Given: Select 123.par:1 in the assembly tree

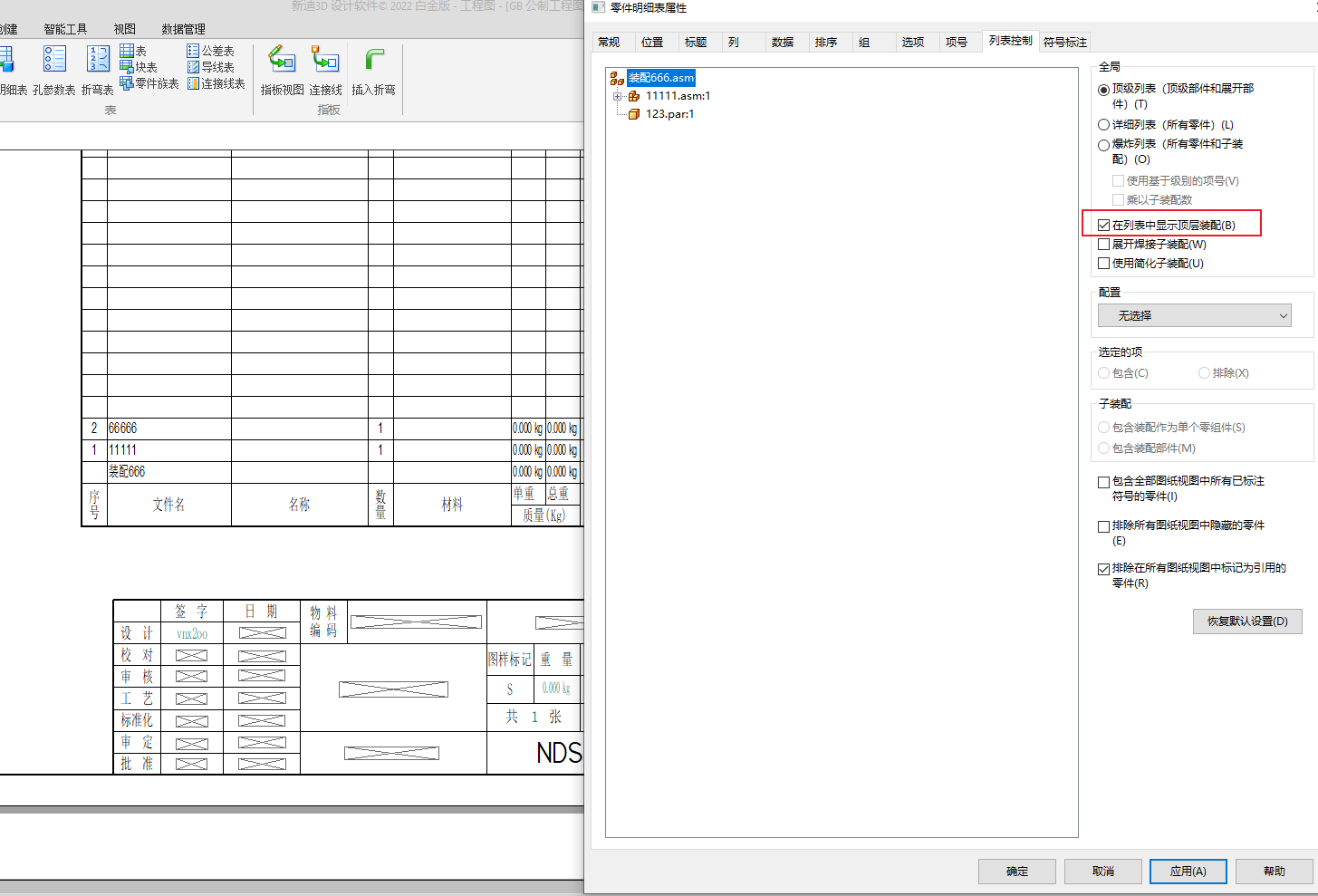Looking at the screenshot, I should (x=669, y=114).
